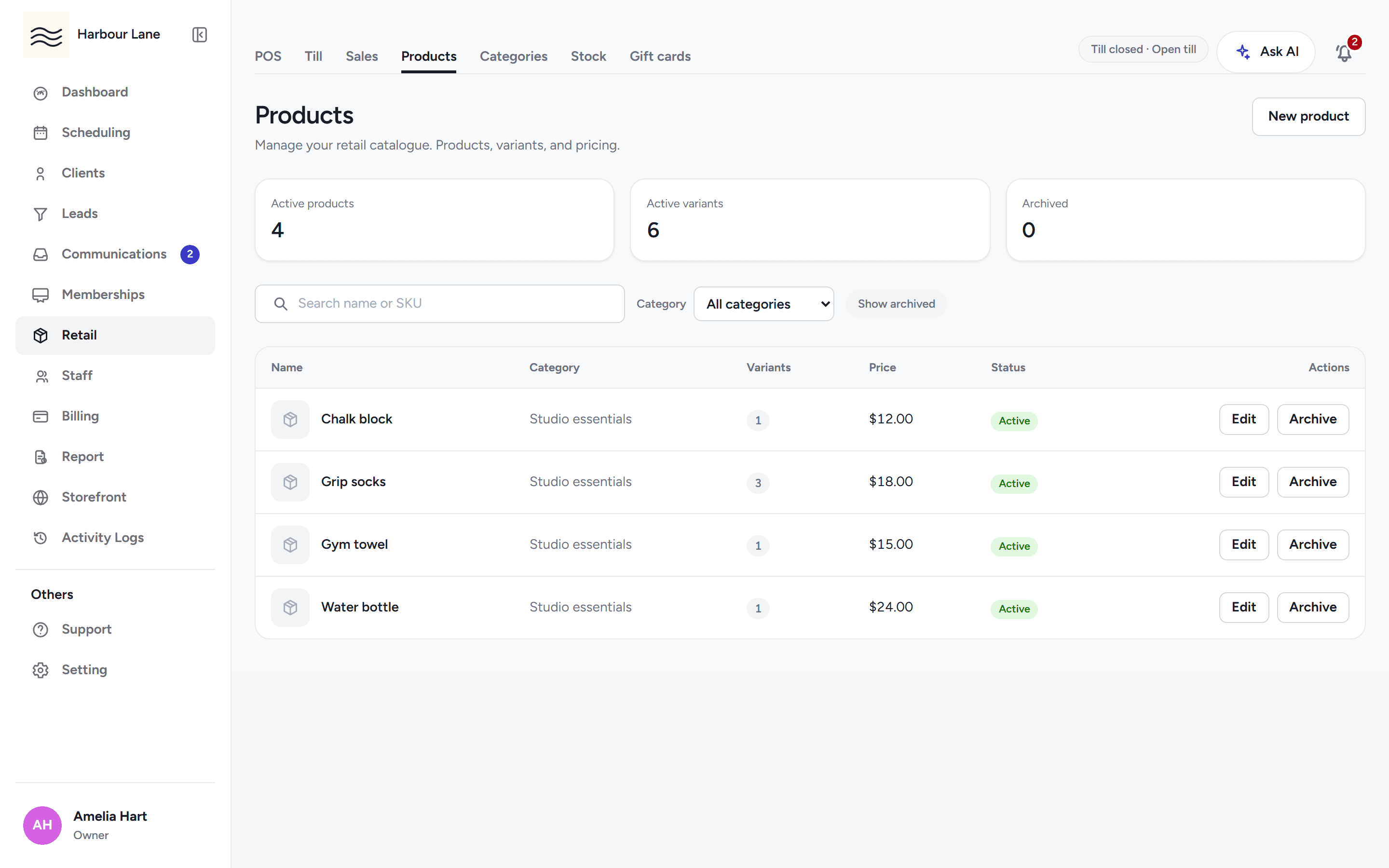Open Report document icon
The height and width of the screenshot is (868, 1389).
pos(40,457)
